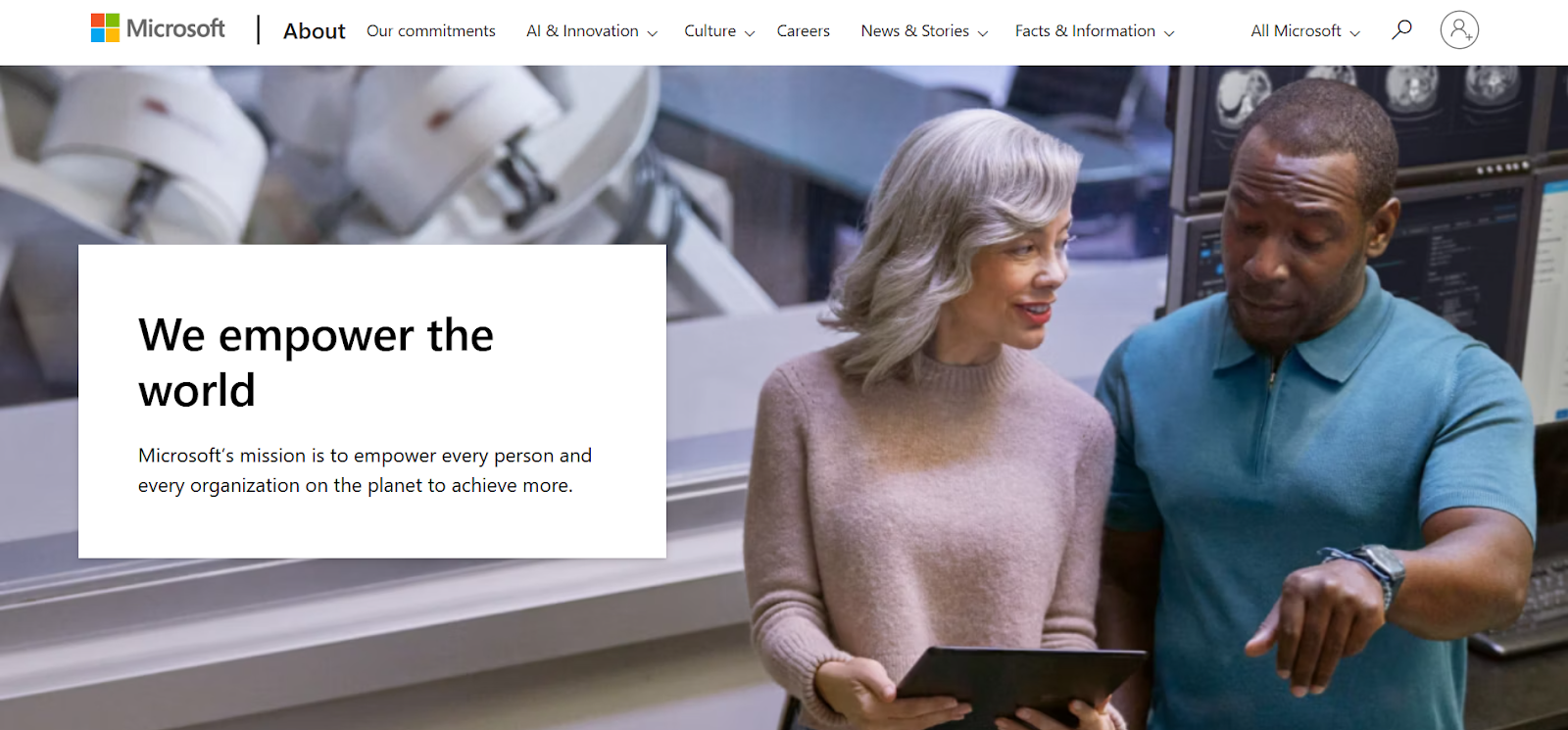Select the Culture menu label
The height and width of the screenshot is (730, 1568).
[710, 31]
